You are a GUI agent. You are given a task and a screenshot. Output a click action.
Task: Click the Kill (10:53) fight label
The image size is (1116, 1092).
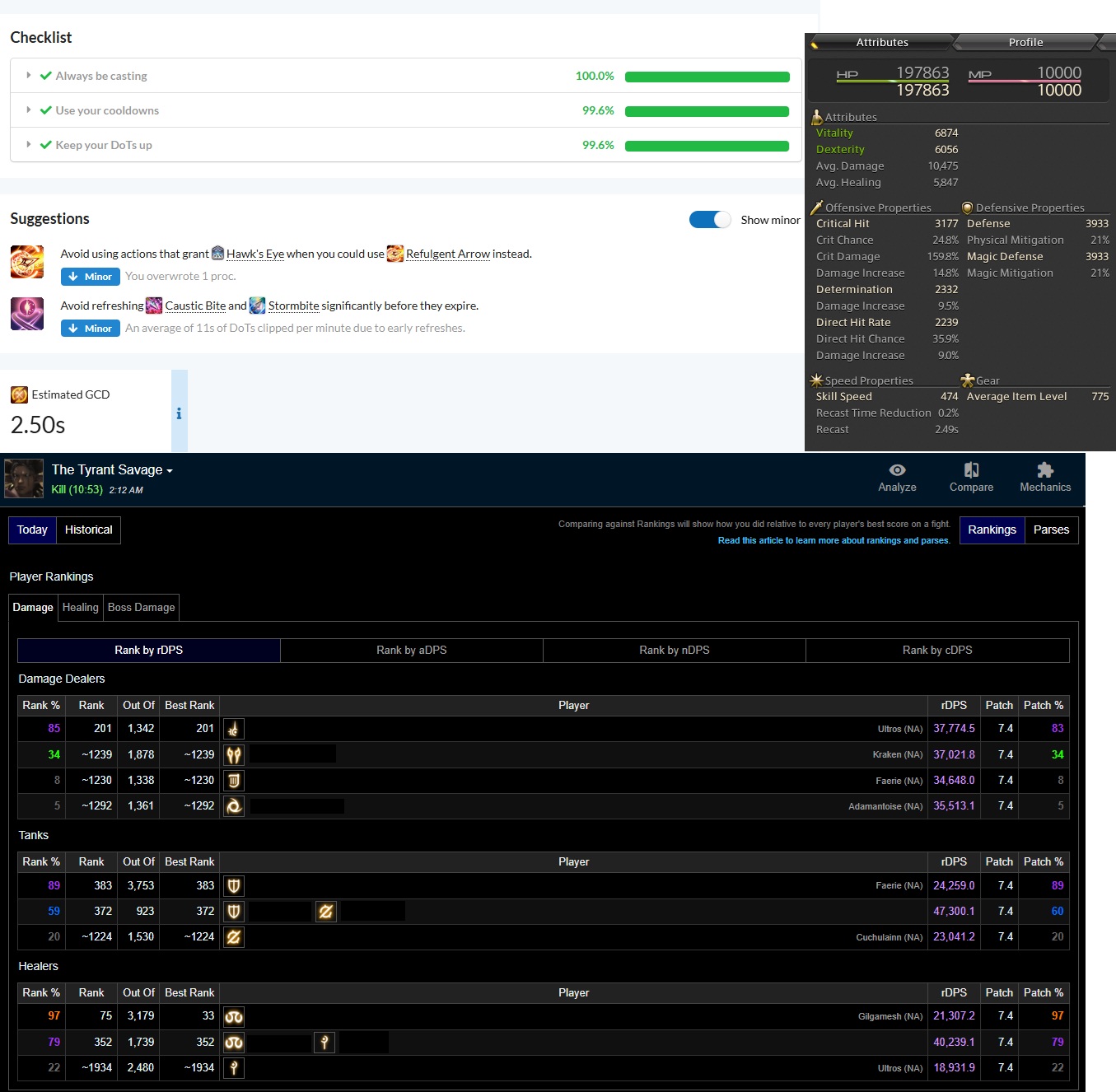click(x=77, y=489)
